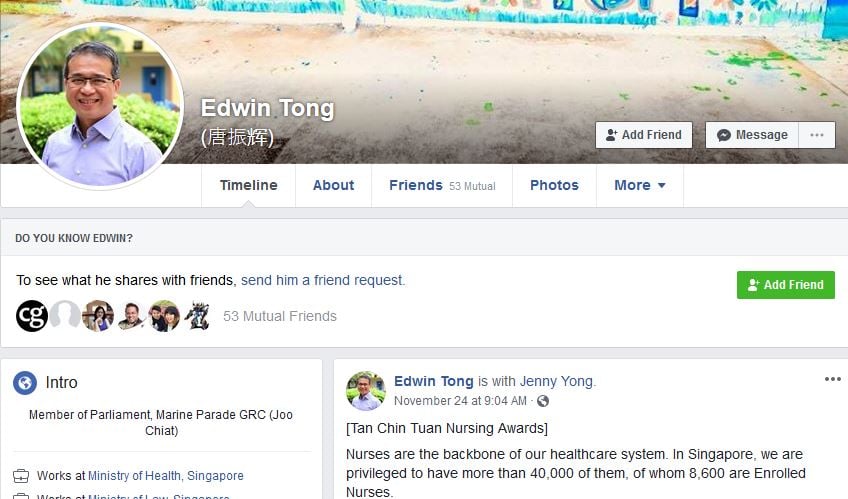
Task: Open the Friends tab
Action: click(x=442, y=185)
